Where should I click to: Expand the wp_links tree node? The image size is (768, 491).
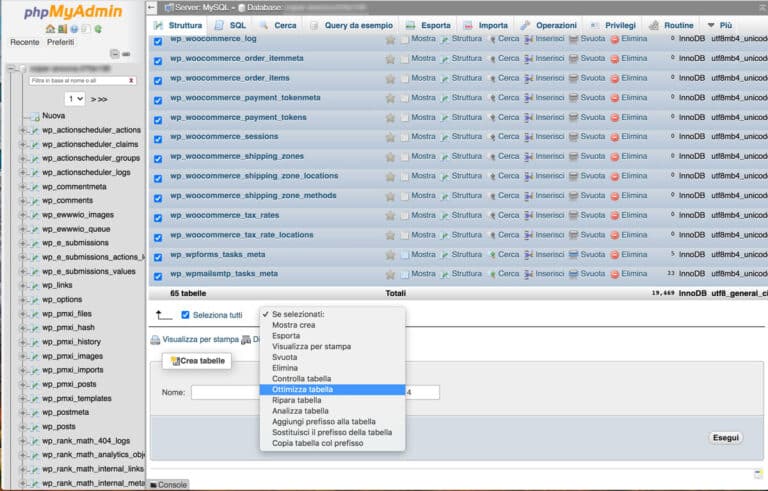coord(22,286)
